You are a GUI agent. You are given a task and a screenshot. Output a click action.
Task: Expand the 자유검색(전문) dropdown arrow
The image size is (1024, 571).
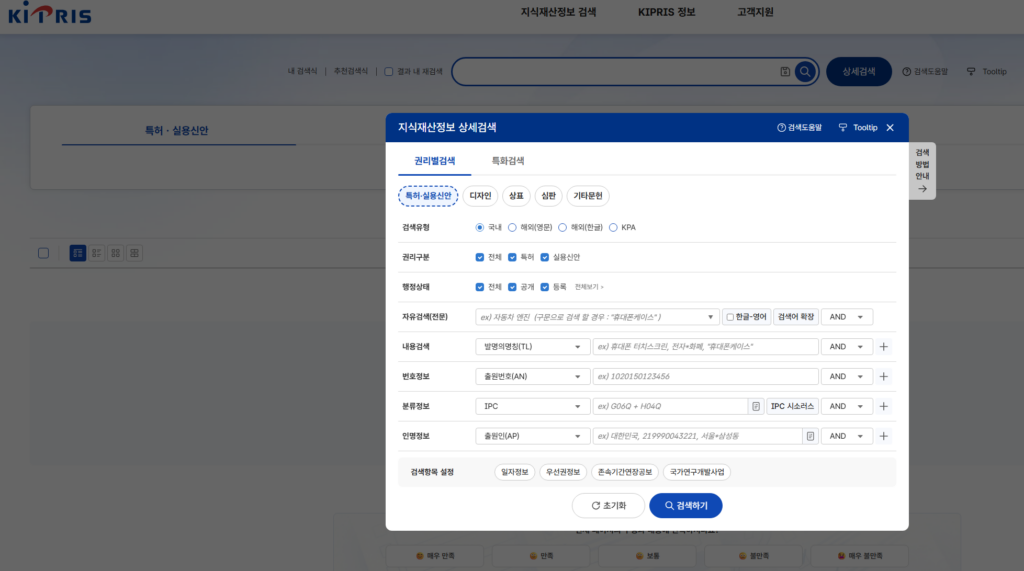point(711,317)
